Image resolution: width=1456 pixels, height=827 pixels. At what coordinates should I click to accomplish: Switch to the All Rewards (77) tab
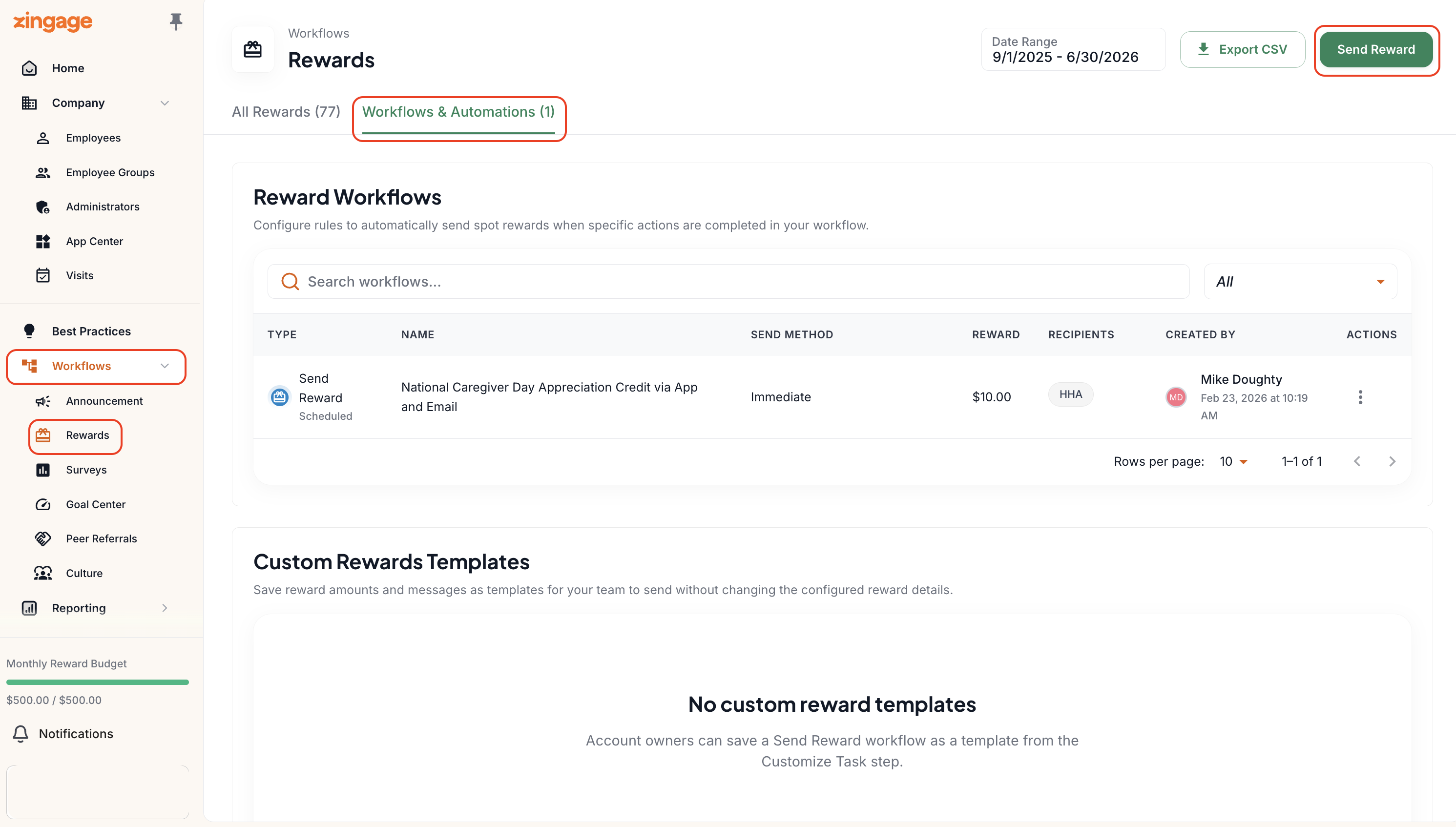(x=286, y=112)
